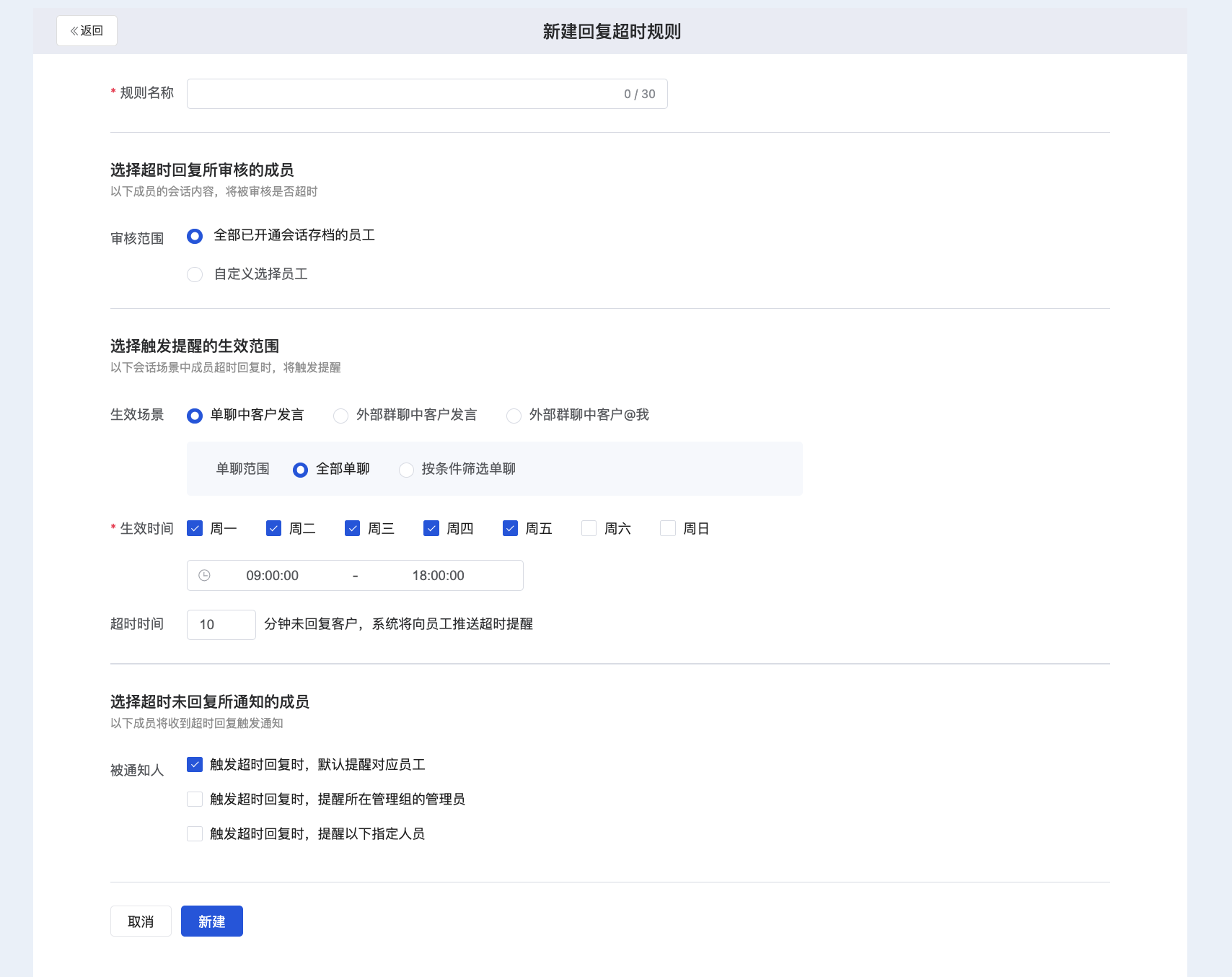
Task: Click the 取消 button
Action: 141,921
